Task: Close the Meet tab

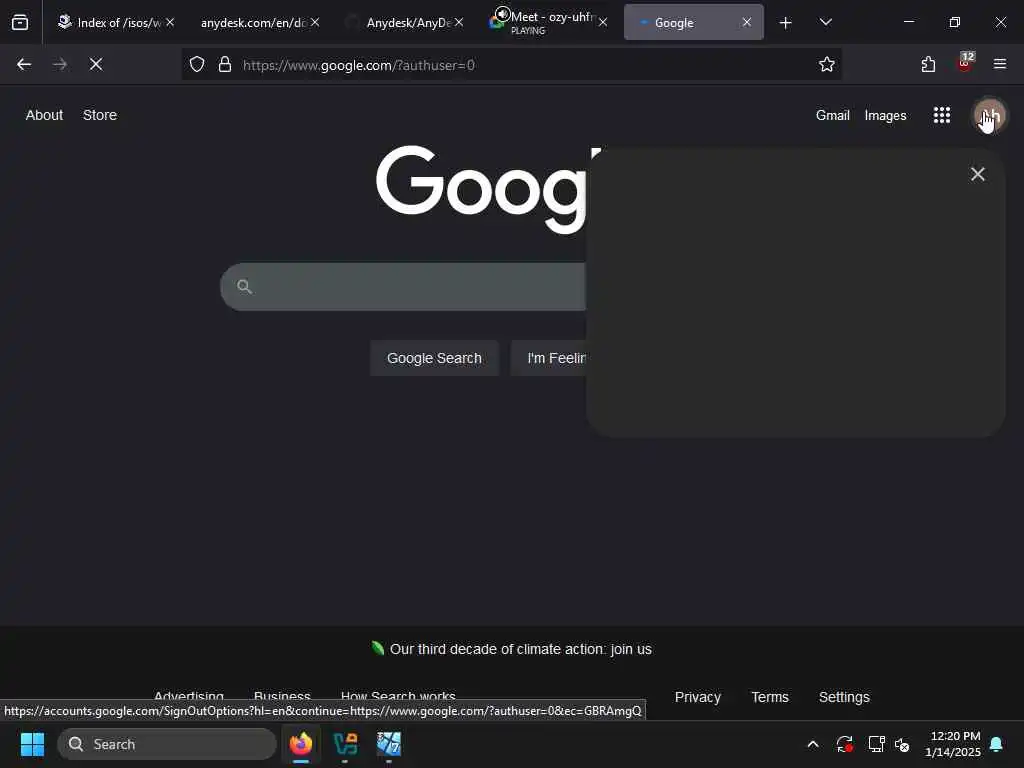Action: coord(603,22)
